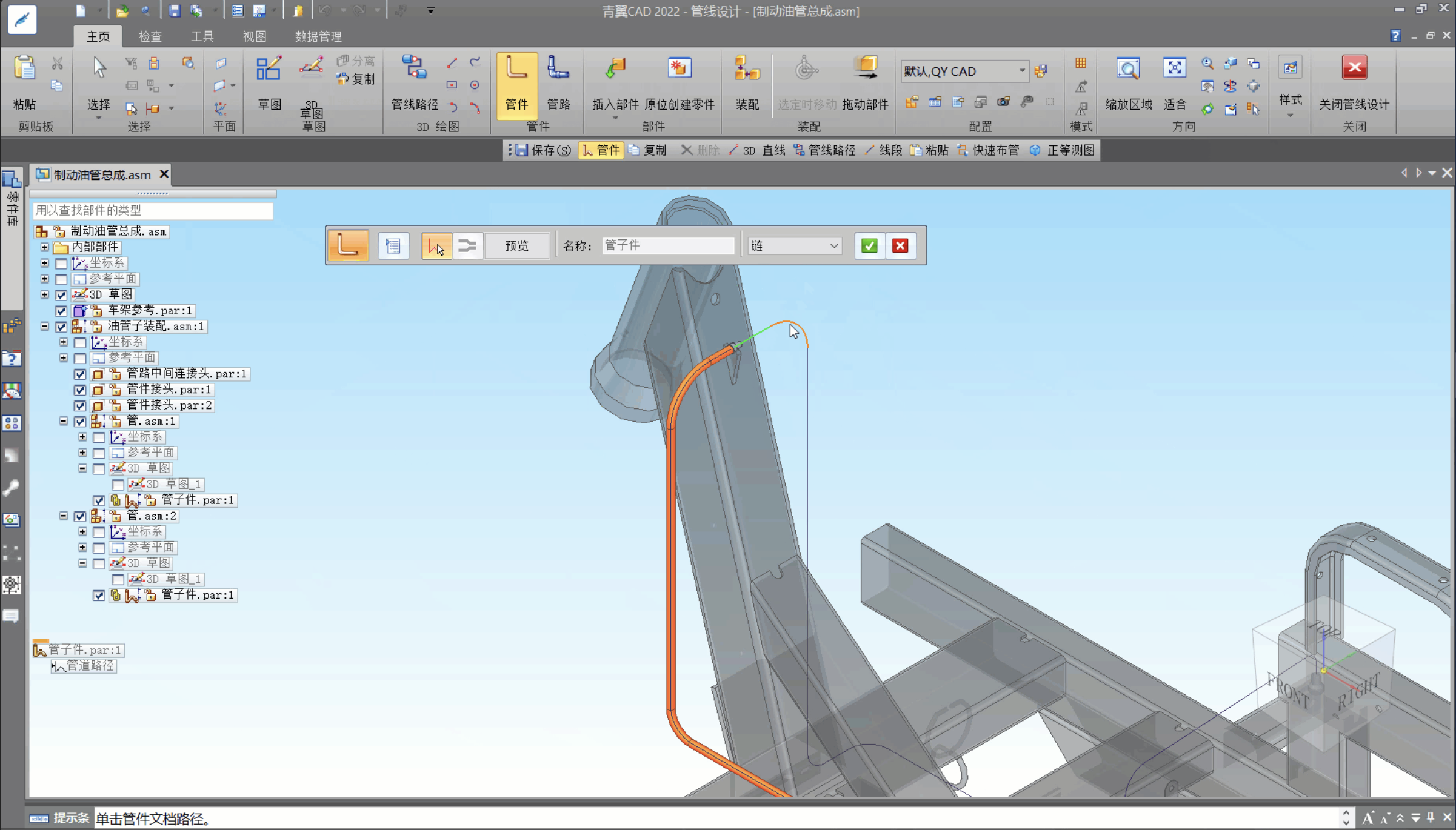
Task: Uncheck 管.asm:2 checkbox
Action: [x=80, y=516]
